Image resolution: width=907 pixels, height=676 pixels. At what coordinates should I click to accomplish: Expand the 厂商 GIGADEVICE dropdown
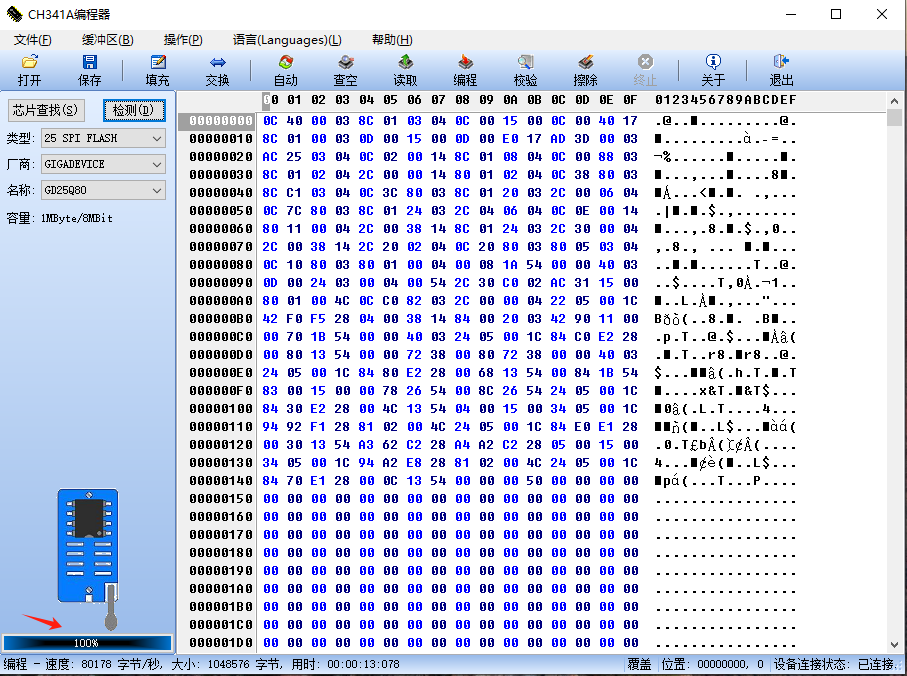[157, 164]
